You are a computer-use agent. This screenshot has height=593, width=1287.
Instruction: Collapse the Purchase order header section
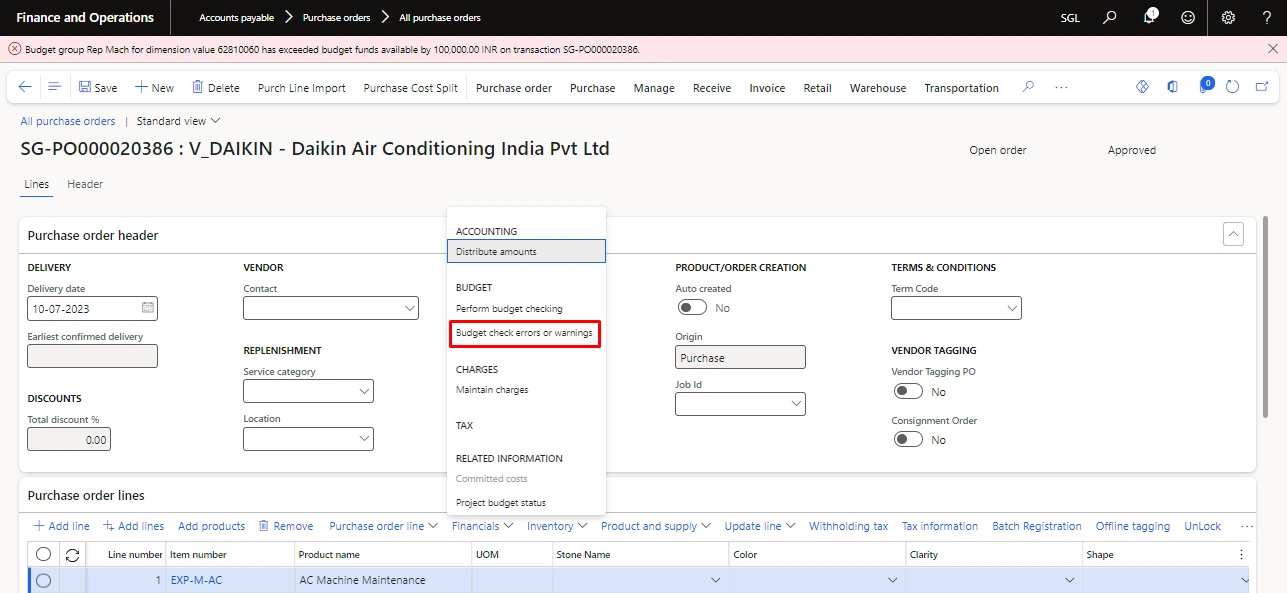pos(1234,235)
